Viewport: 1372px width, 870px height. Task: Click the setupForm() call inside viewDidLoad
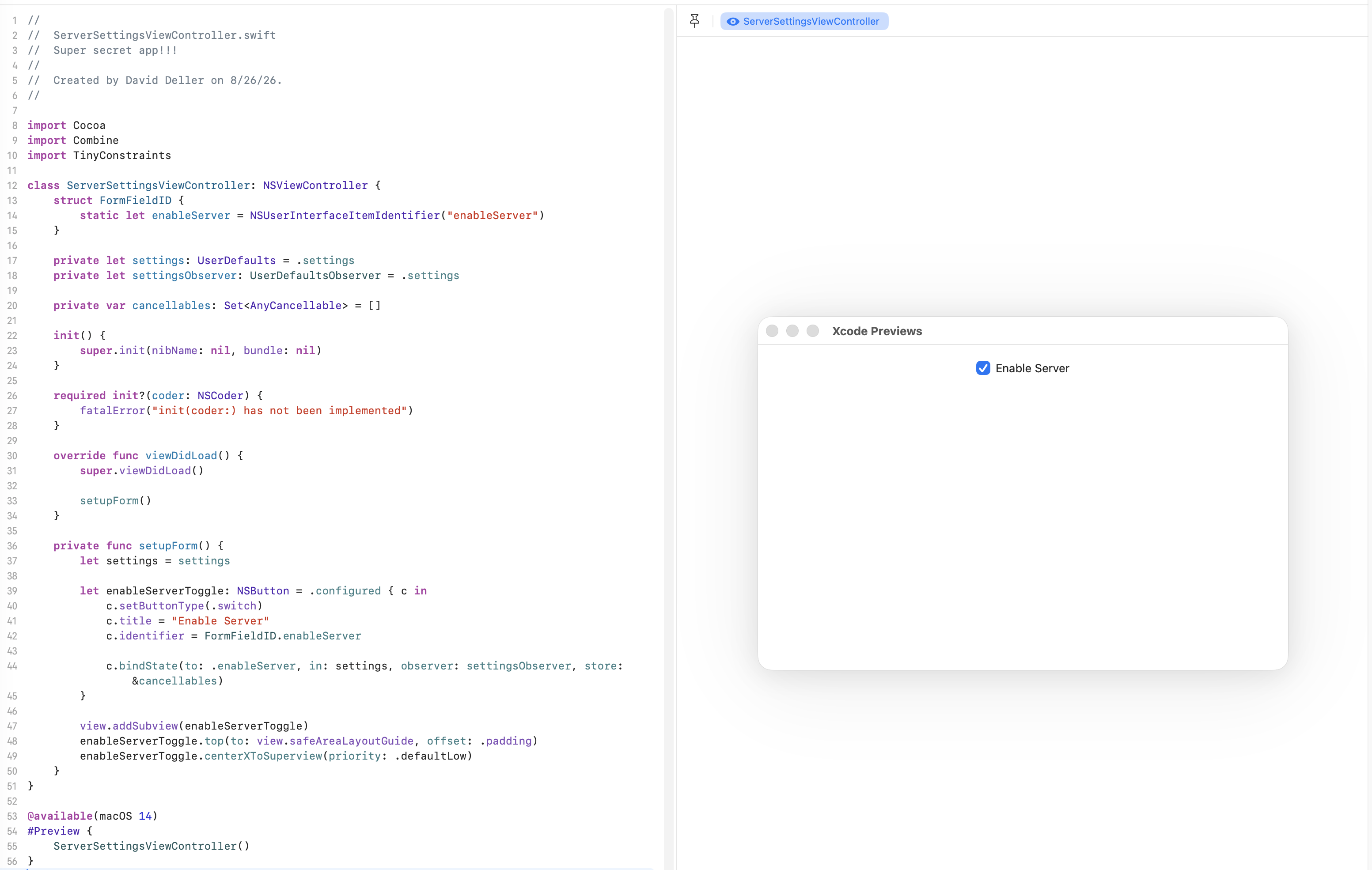tap(116, 501)
